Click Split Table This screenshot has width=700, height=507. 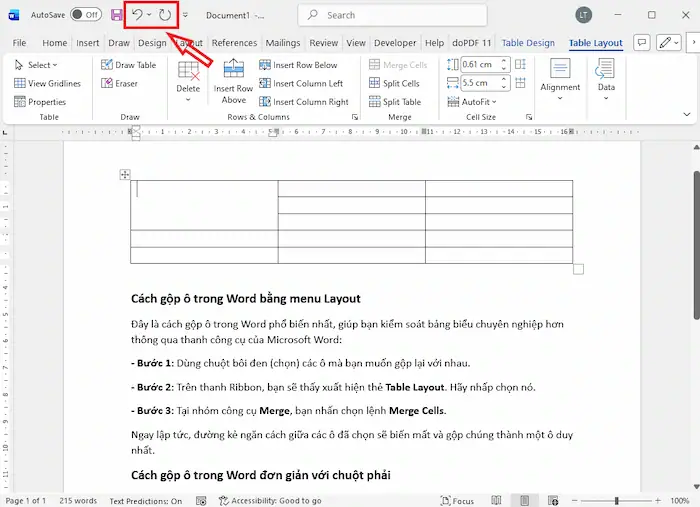[x=395, y=102]
